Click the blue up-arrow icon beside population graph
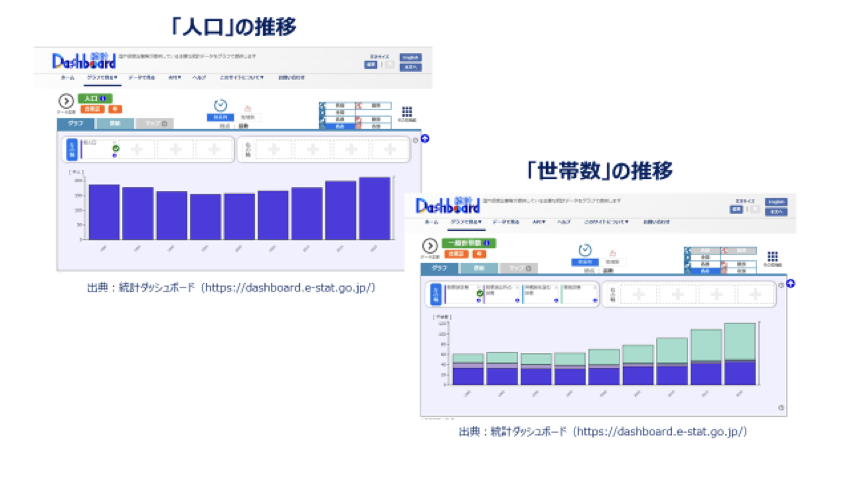The image size is (850, 478). pyautogui.click(x=424, y=138)
